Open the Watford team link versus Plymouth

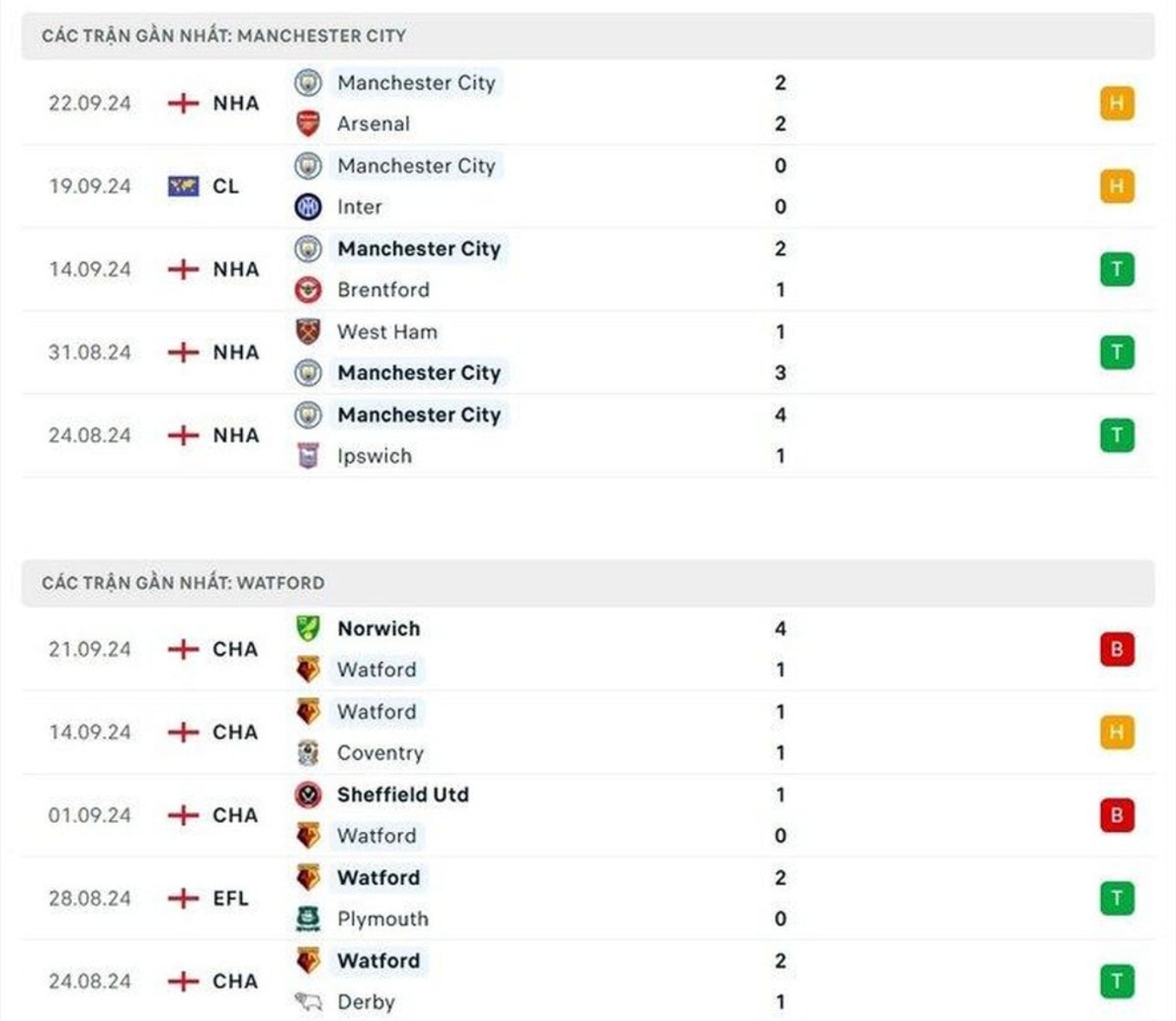click(x=379, y=878)
